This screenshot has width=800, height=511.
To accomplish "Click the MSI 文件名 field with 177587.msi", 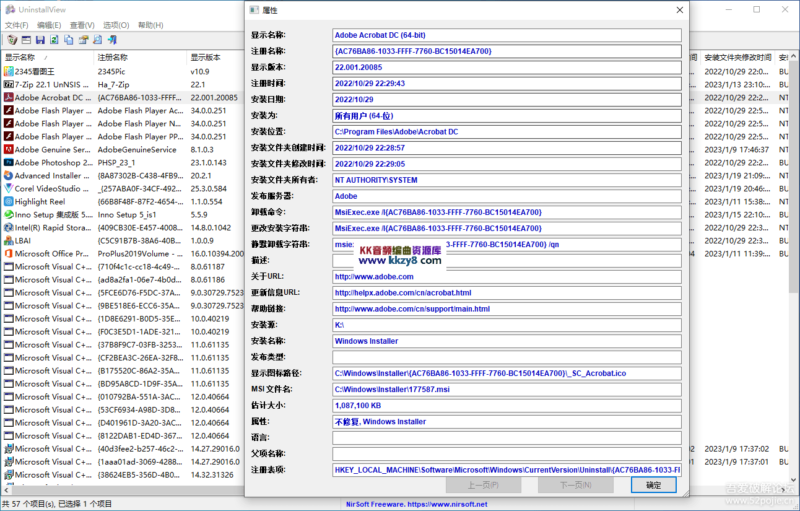I will click(507, 389).
